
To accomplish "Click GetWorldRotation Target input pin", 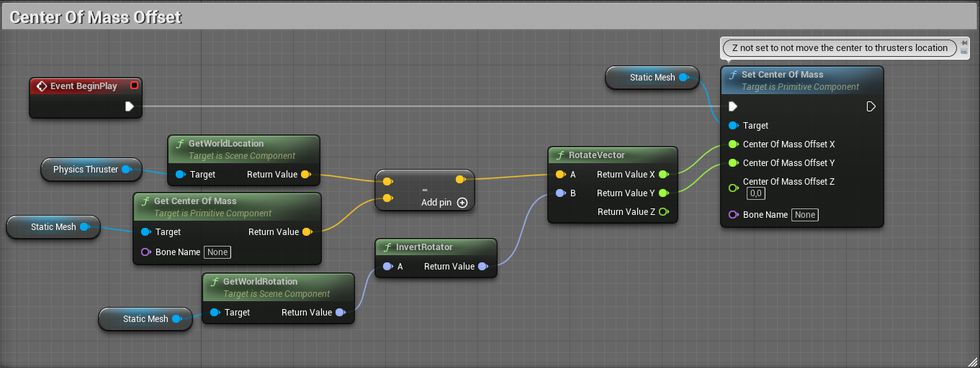I will [214, 312].
